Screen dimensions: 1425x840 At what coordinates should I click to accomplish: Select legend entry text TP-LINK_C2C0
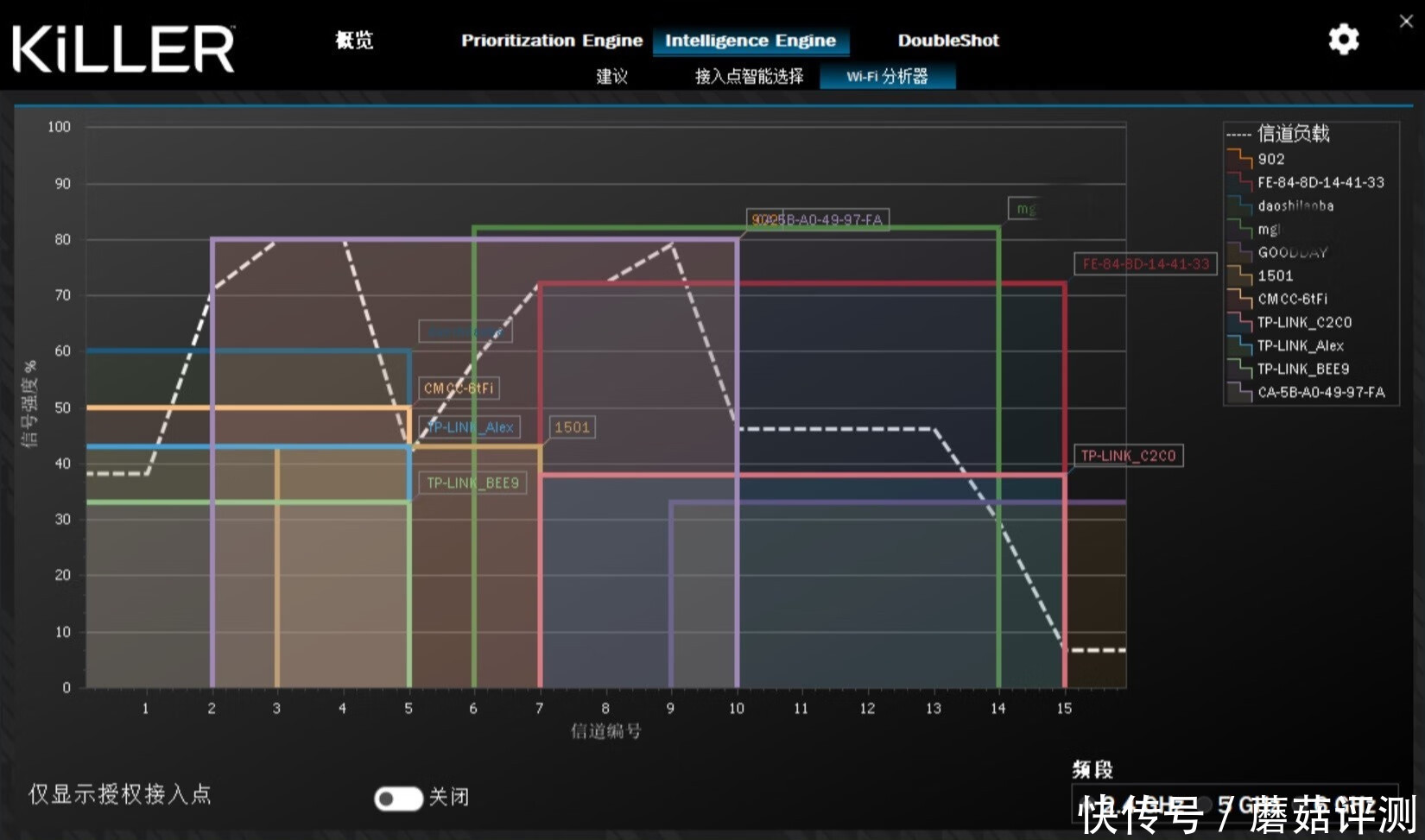[1304, 322]
